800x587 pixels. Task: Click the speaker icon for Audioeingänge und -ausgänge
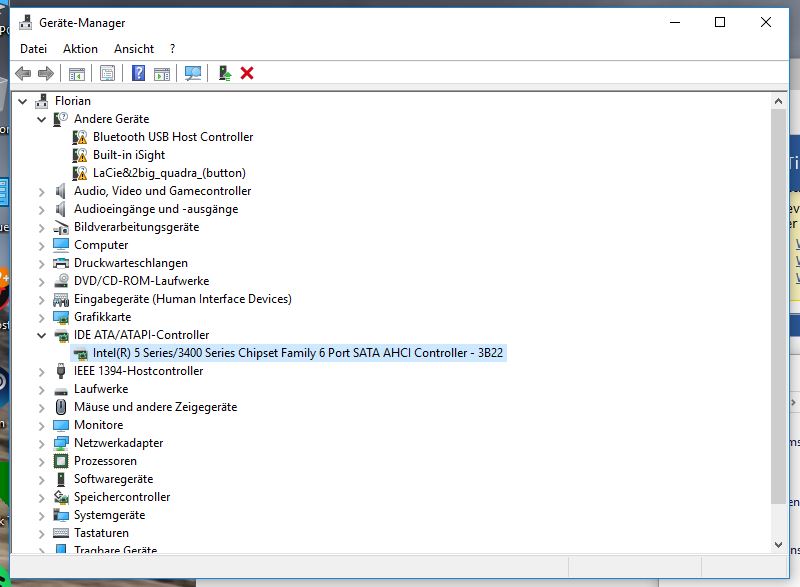[61, 209]
